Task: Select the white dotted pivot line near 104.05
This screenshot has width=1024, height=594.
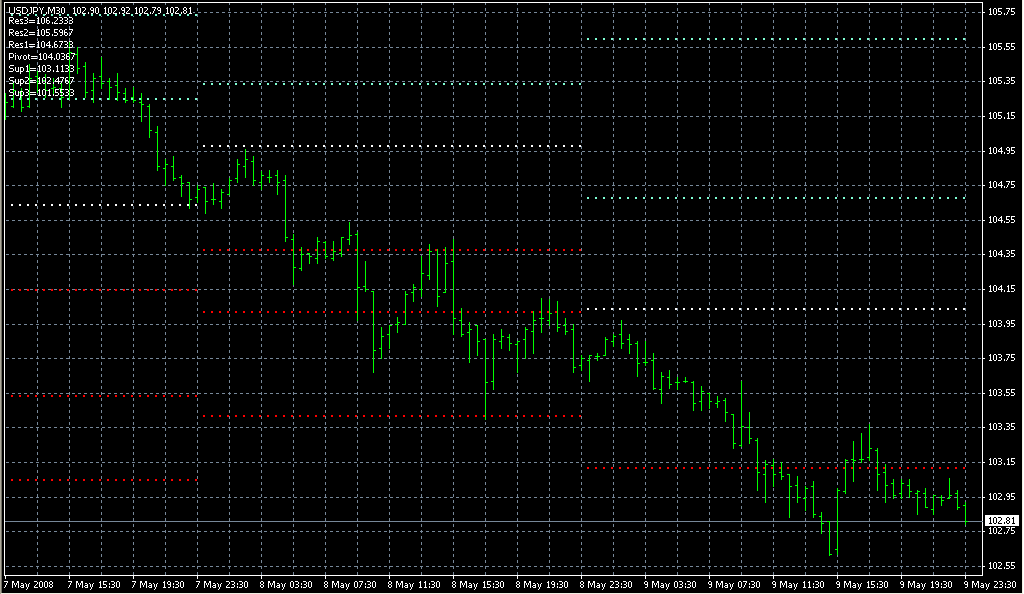Action: tap(775, 309)
